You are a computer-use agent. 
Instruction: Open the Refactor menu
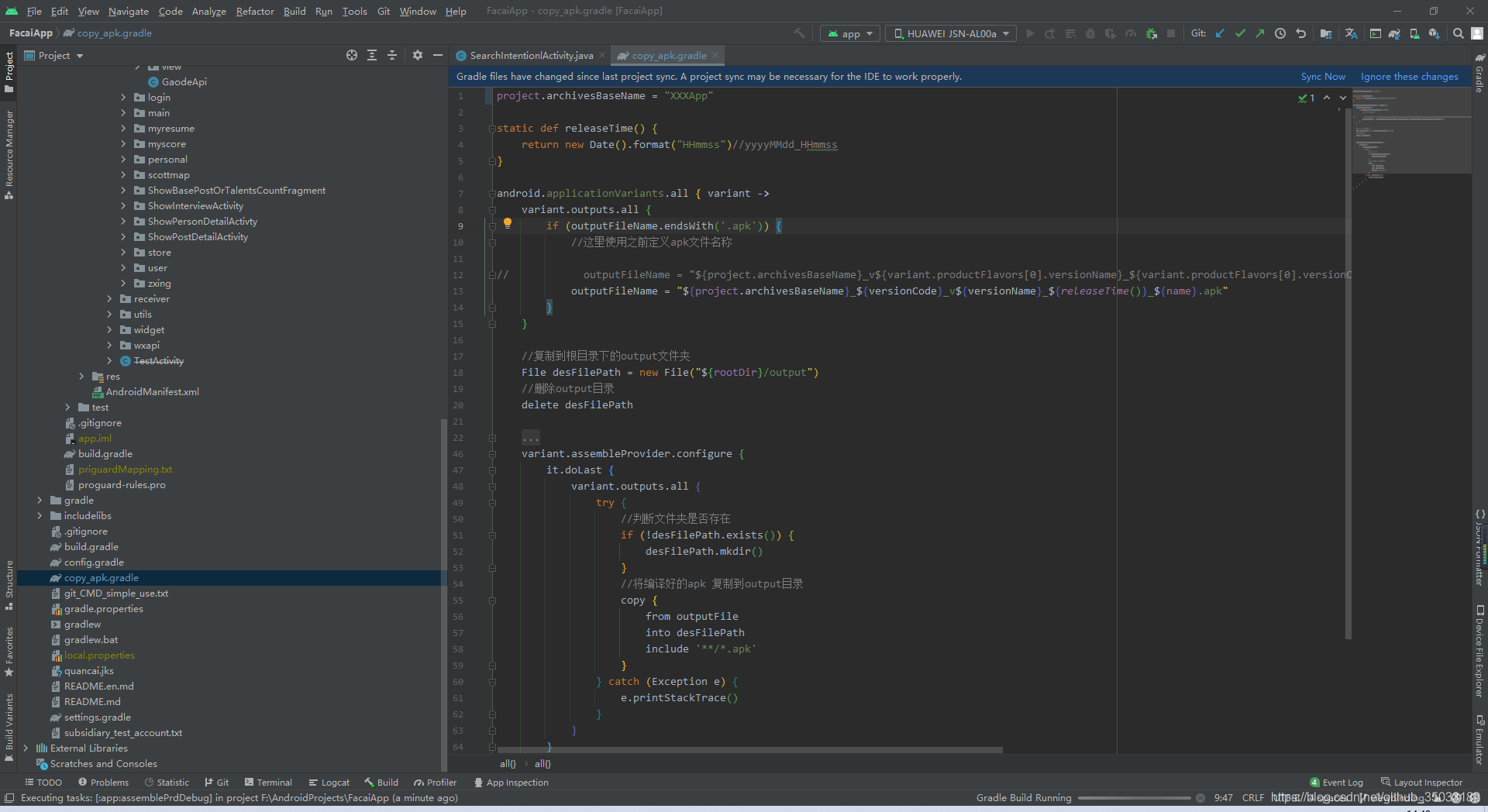255,11
